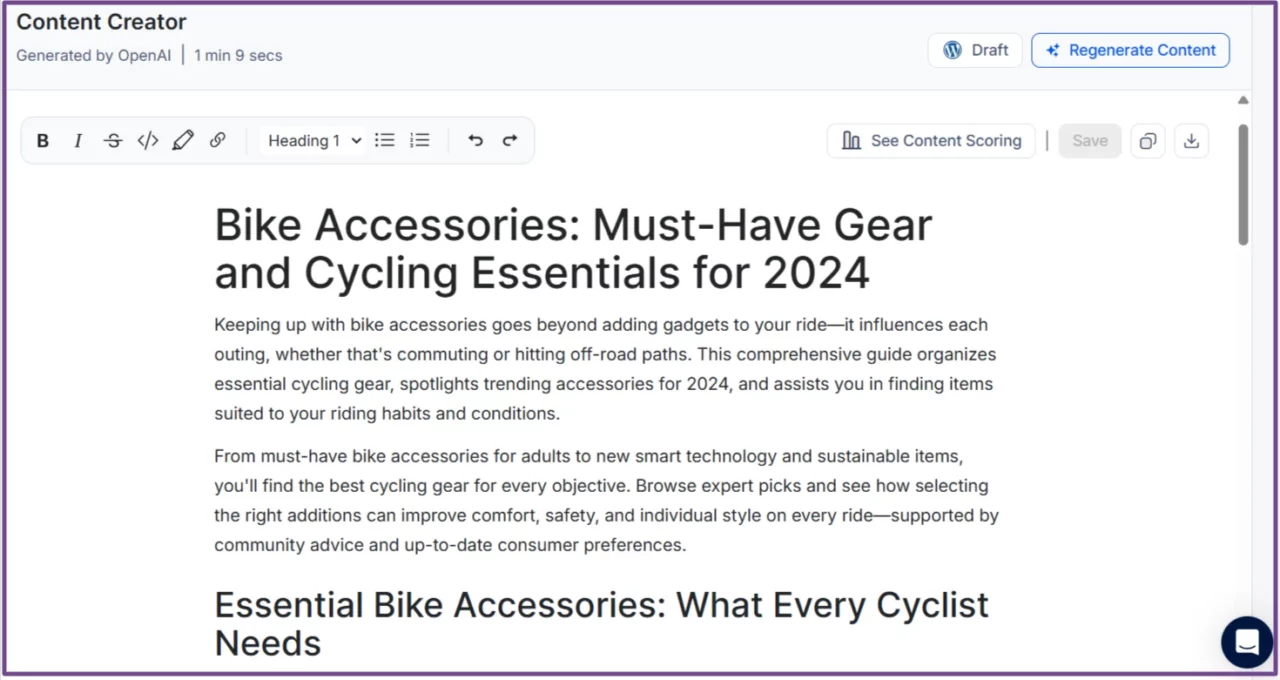The height and width of the screenshot is (680, 1280).
Task: Click the Regenerate Content button
Action: pyautogui.click(x=1130, y=49)
